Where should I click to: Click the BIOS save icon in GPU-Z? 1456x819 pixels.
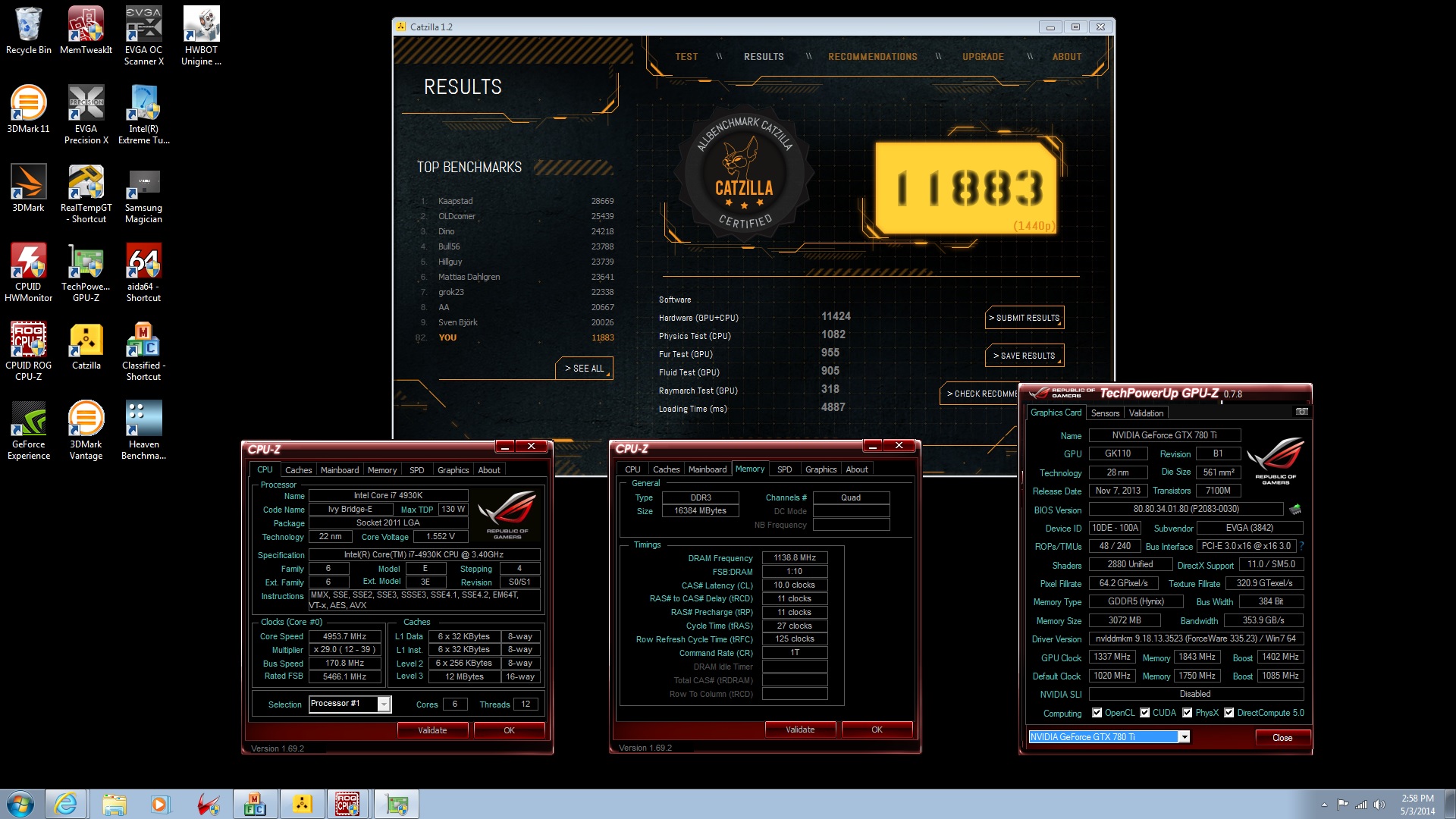point(1295,509)
